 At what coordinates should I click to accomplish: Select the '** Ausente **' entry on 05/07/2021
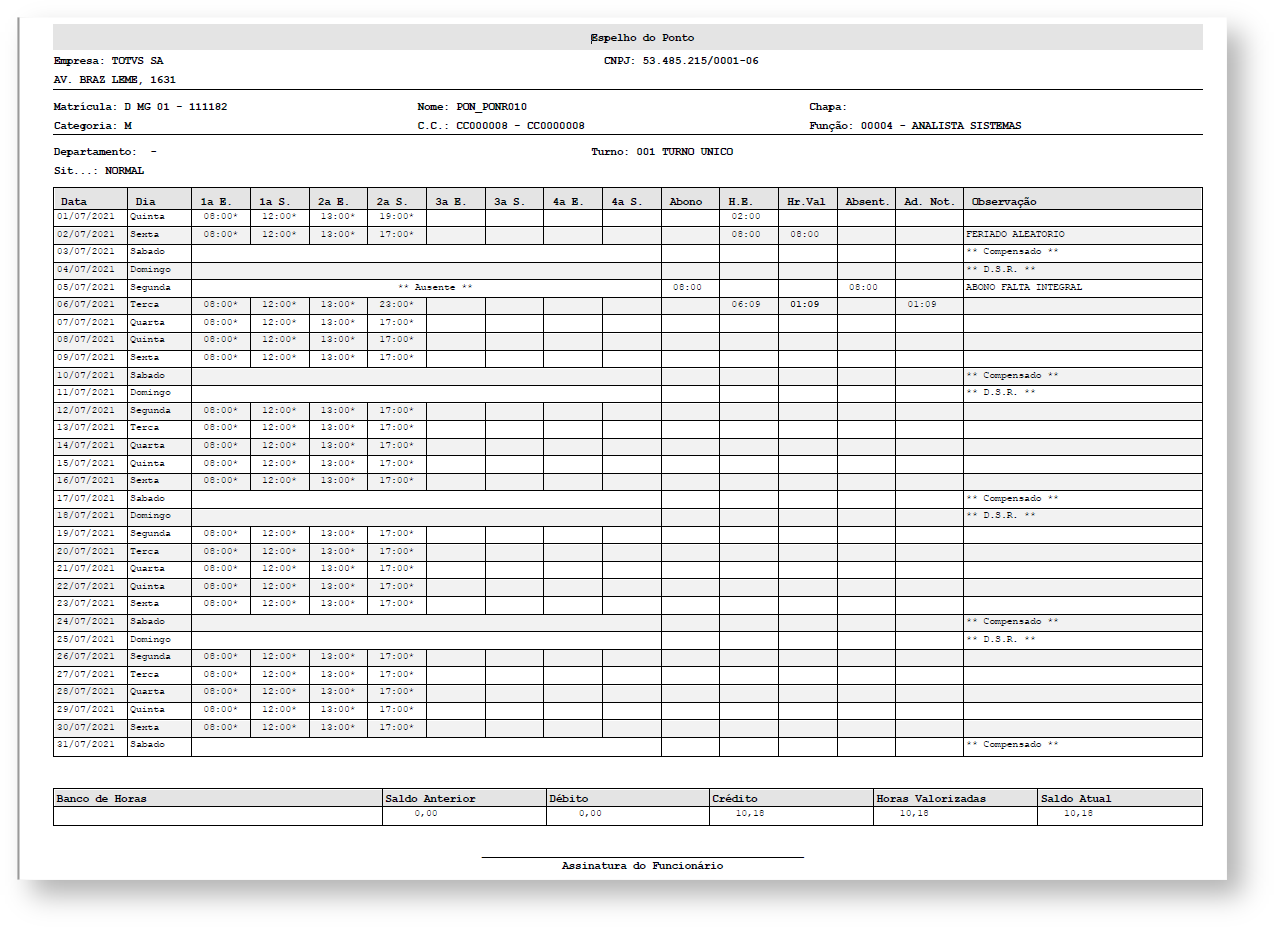tap(435, 288)
